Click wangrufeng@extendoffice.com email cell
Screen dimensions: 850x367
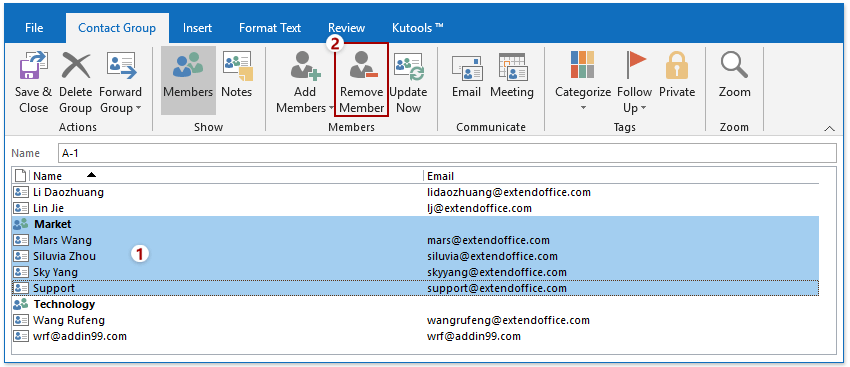pyautogui.click(x=508, y=320)
